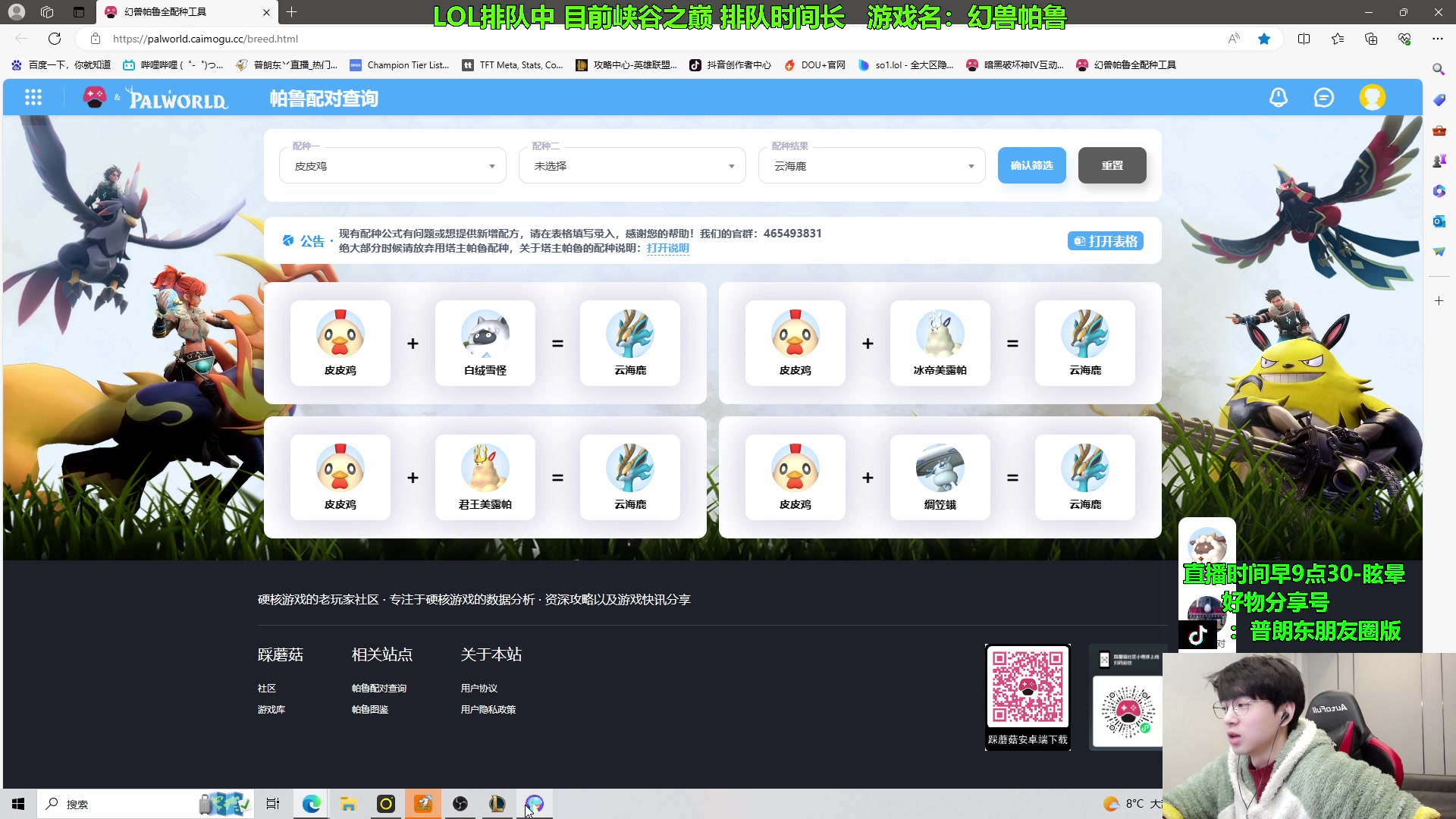The image size is (1456, 819).
Task: Open League of Legends taskbar icon
Action: click(x=497, y=804)
